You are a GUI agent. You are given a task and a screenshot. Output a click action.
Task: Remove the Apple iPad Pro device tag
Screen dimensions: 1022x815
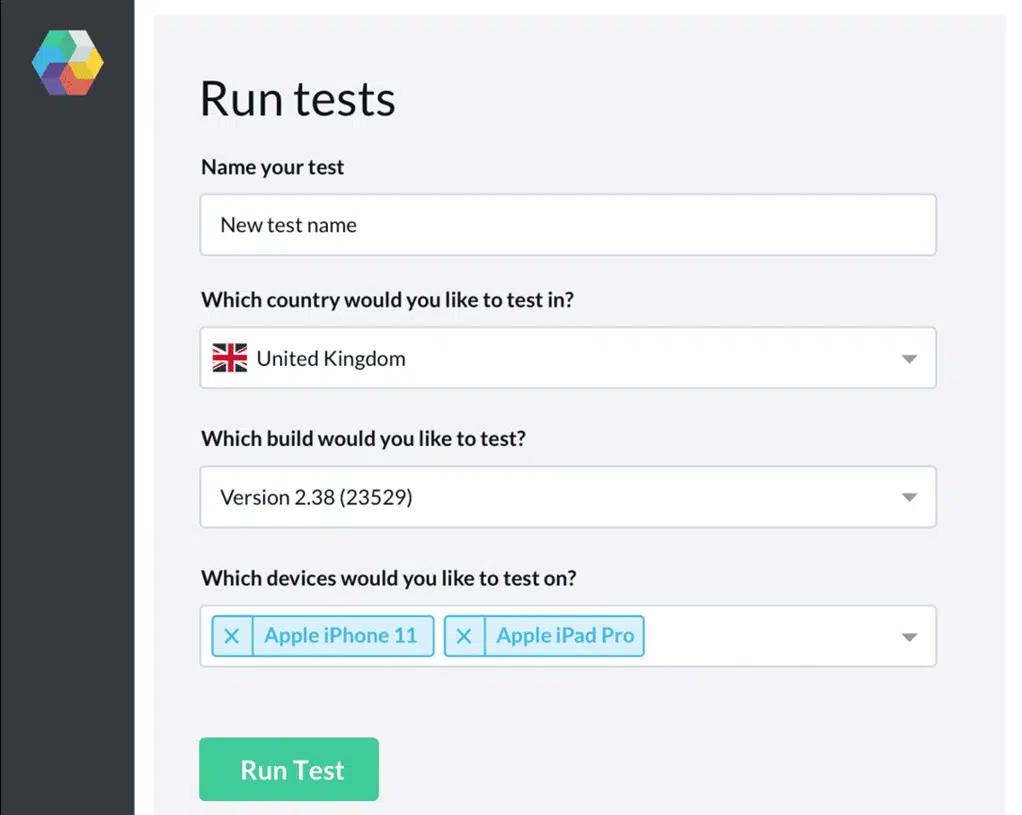tap(464, 636)
